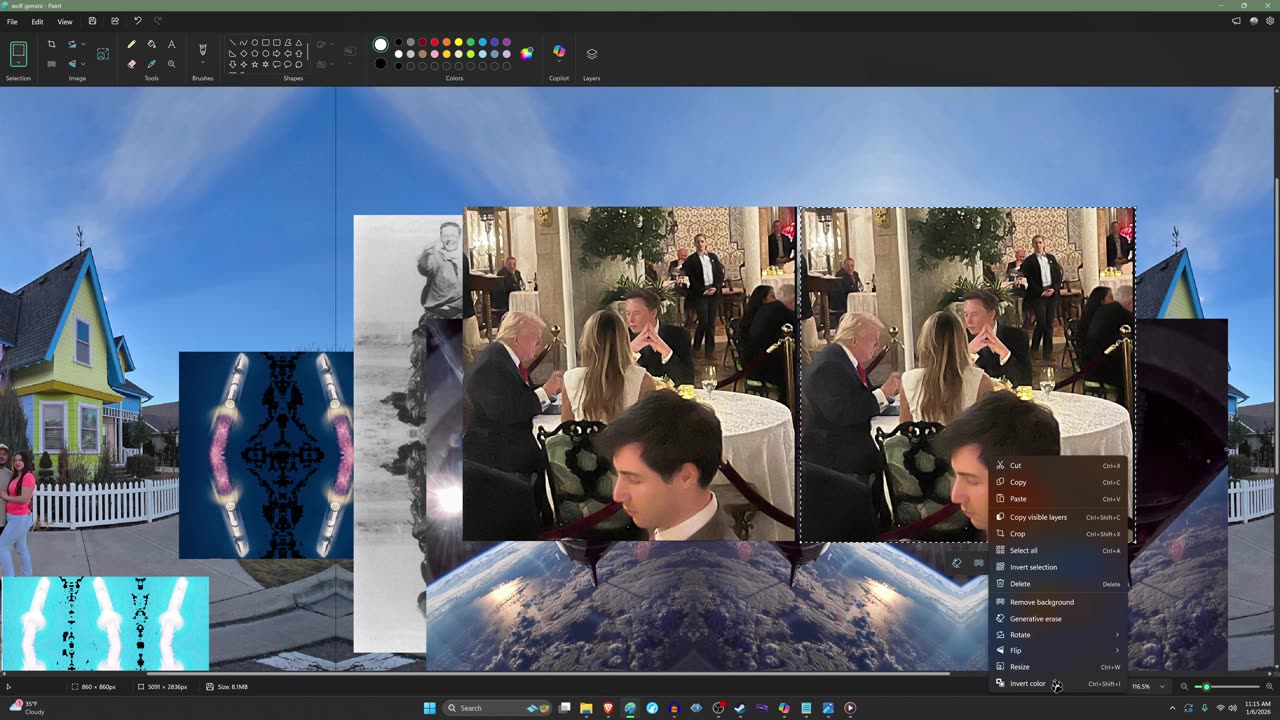Open File Explorer from the taskbar

(586, 708)
